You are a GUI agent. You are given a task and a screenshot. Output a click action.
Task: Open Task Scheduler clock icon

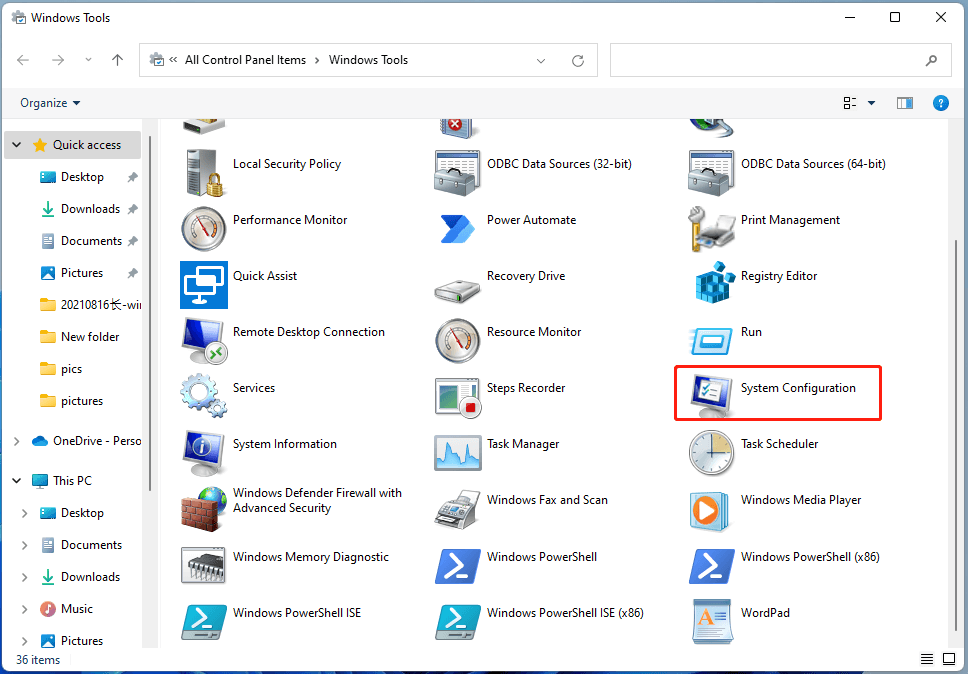point(711,453)
